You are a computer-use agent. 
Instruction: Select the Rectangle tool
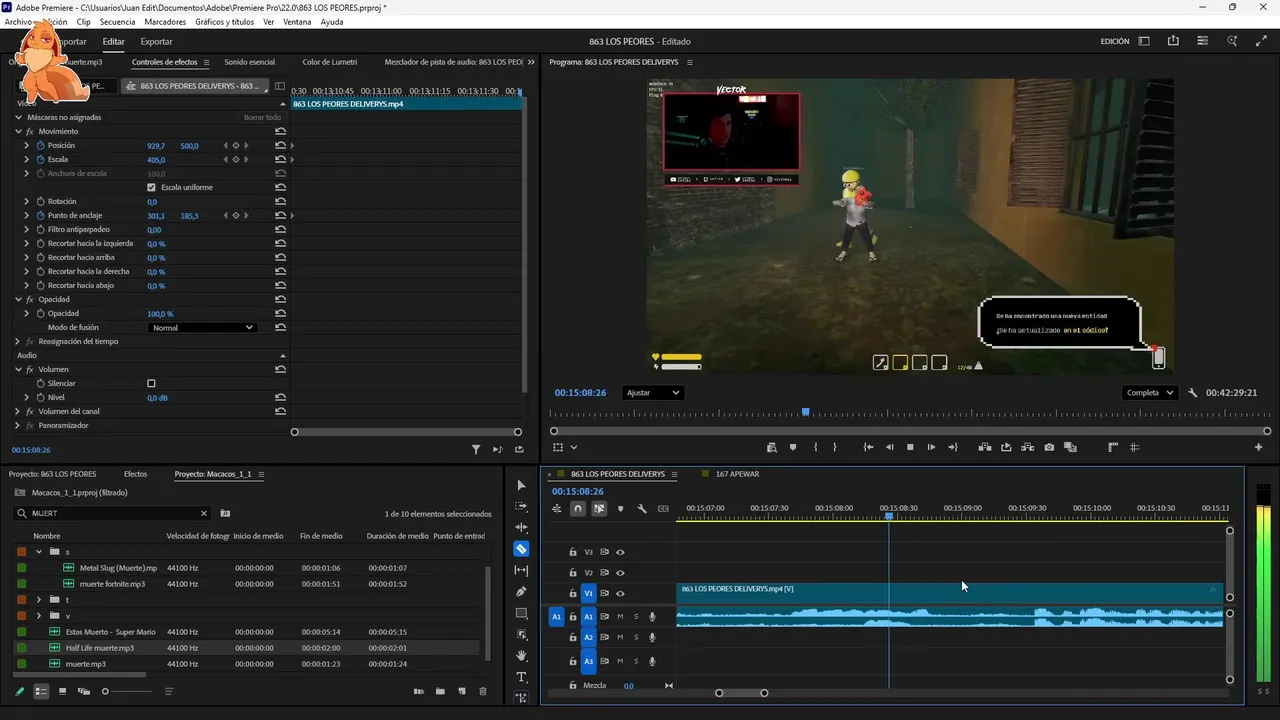pyautogui.click(x=521, y=613)
